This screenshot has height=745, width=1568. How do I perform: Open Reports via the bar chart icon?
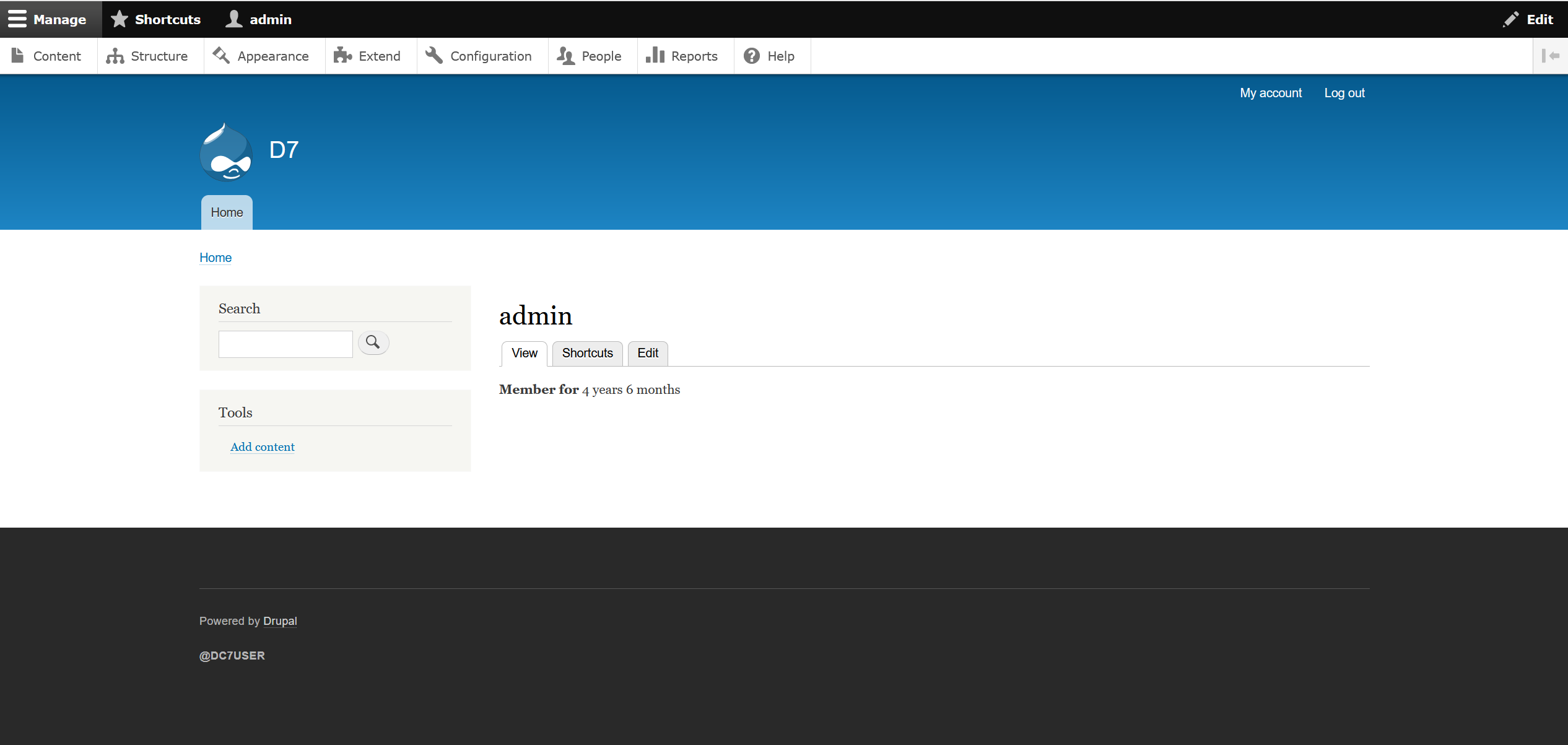coord(655,56)
